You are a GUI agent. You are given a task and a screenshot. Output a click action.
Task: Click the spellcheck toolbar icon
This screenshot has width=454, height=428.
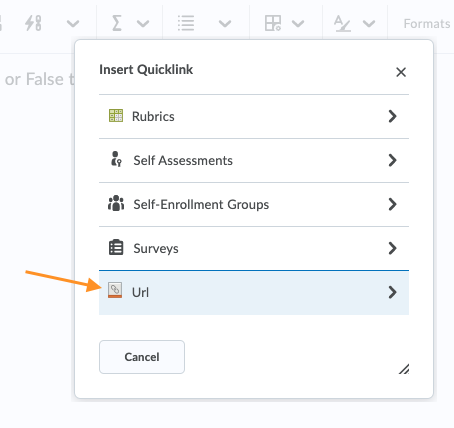point(342,23)
